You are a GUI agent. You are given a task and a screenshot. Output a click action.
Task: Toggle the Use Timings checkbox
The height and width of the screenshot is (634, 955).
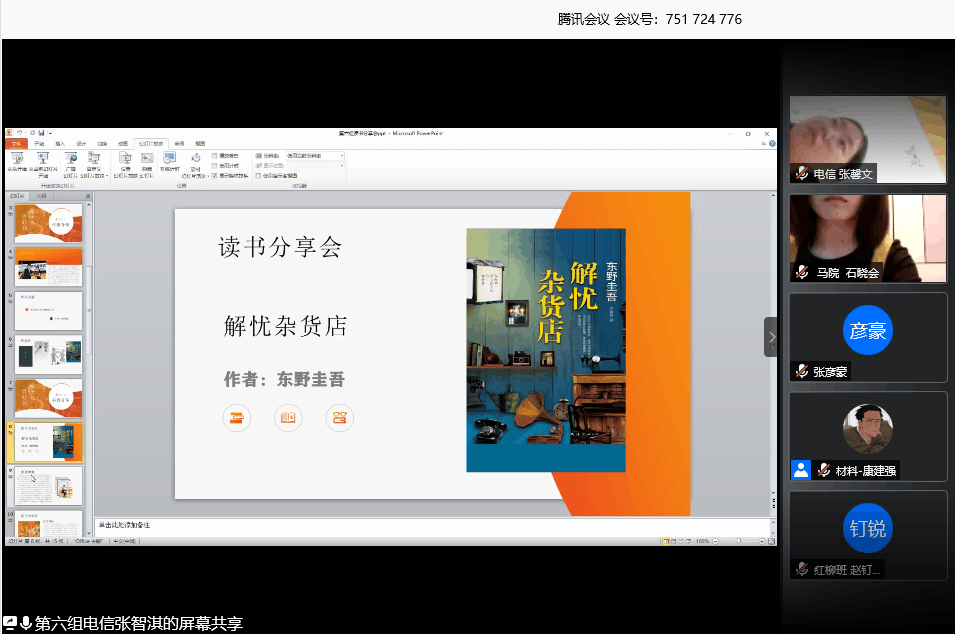click(214, 165)
